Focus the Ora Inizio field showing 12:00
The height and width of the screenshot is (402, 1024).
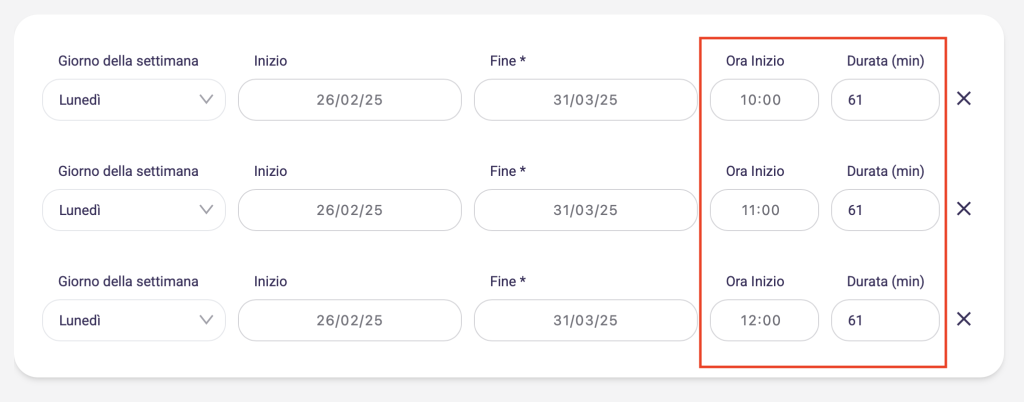click(x=764, y=320)
